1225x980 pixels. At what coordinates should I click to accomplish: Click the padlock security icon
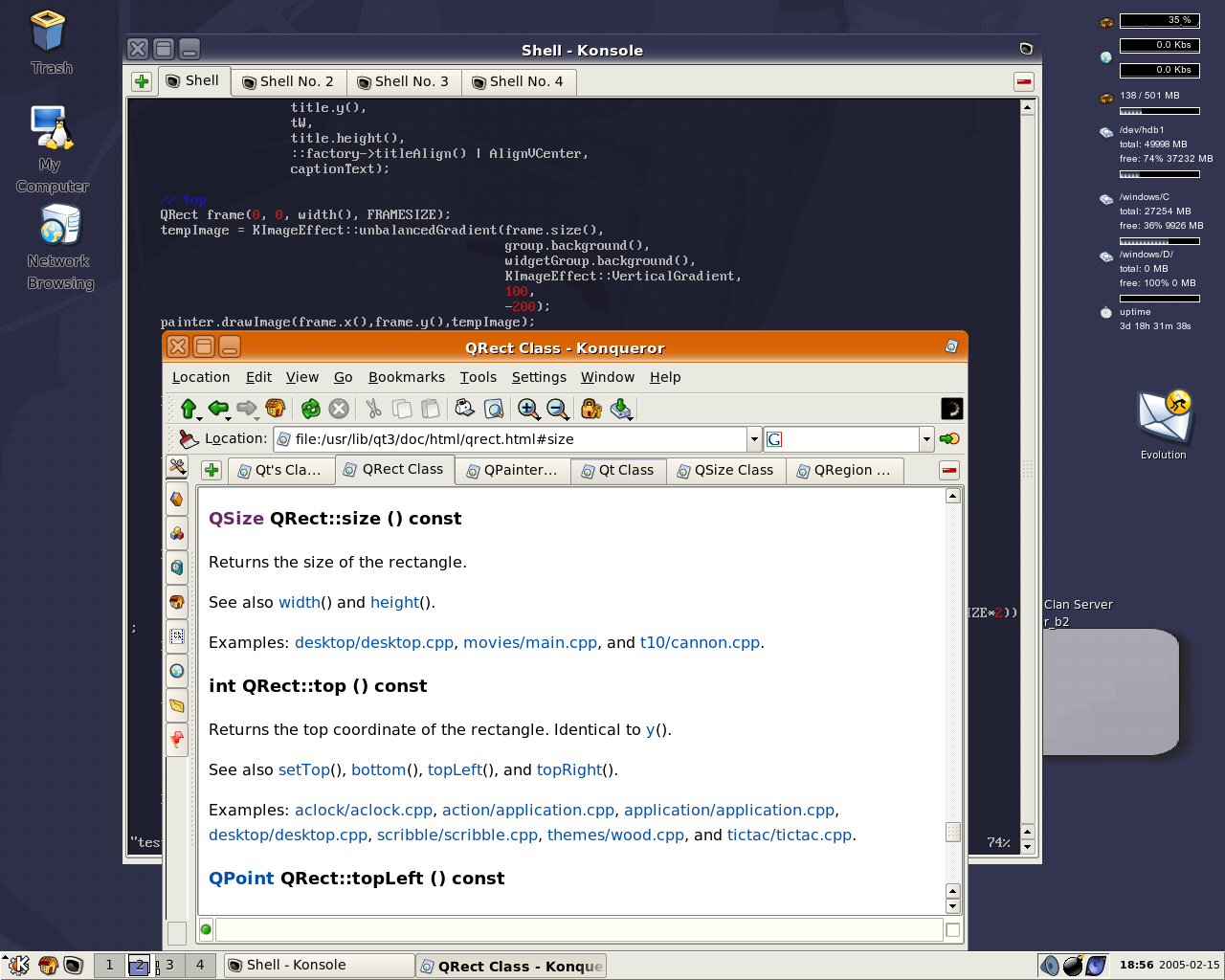click(x=591, y=409)
